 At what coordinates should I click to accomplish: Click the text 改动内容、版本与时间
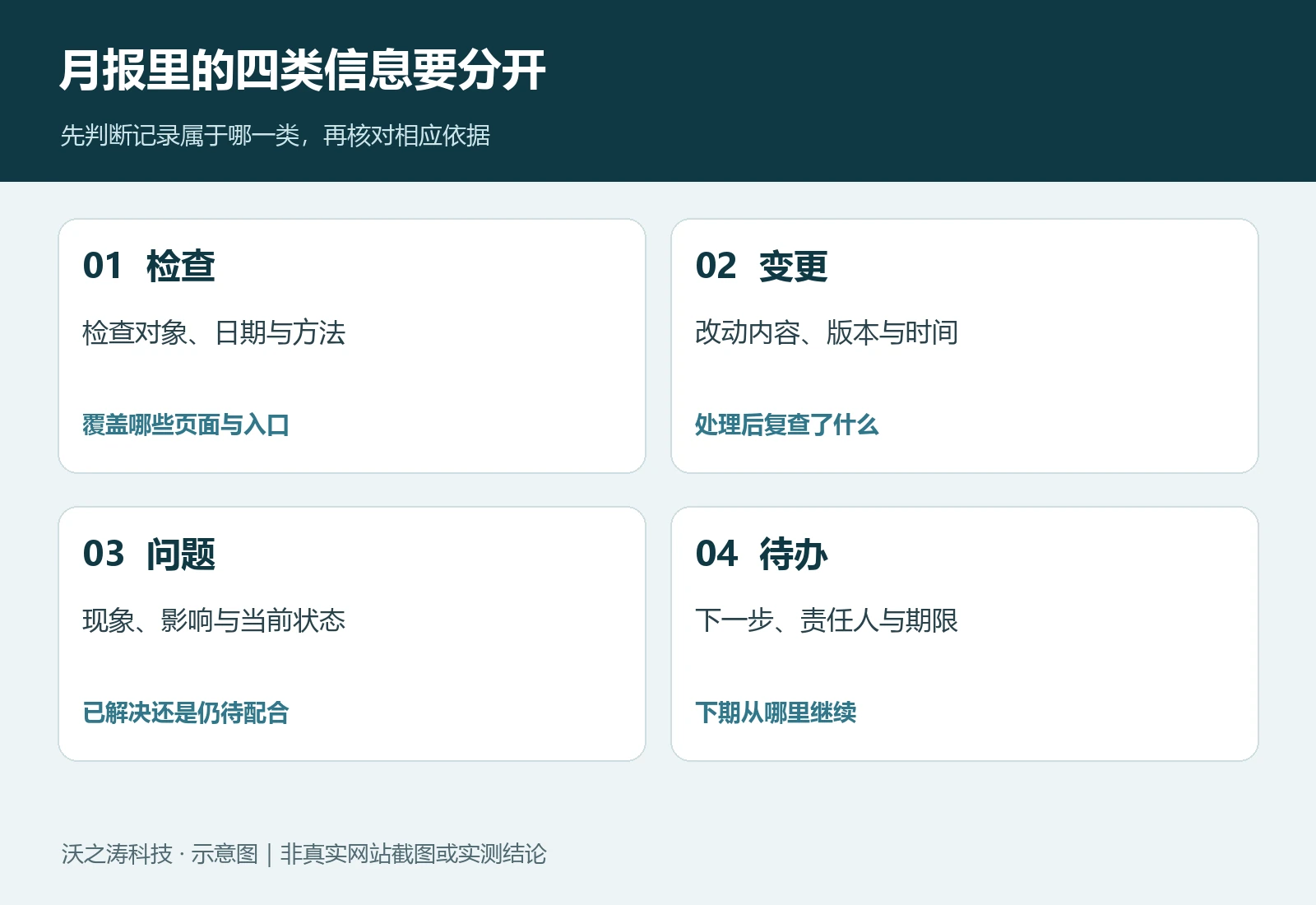point(827,332)
